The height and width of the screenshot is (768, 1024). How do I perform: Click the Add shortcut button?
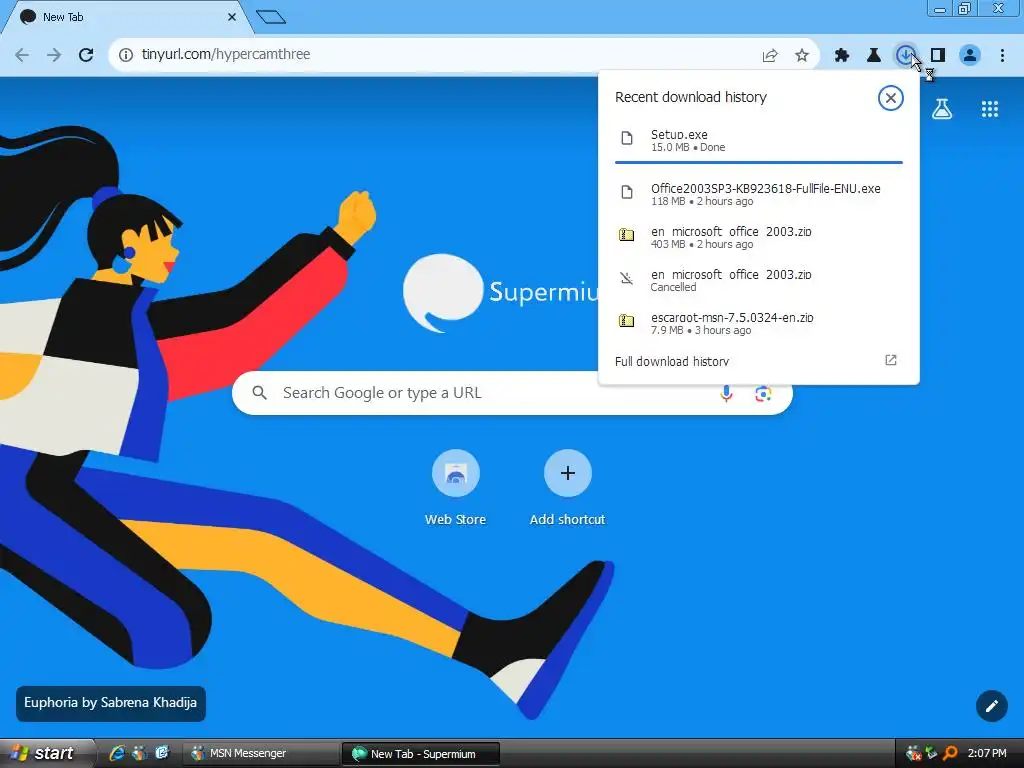pos(568,488)
